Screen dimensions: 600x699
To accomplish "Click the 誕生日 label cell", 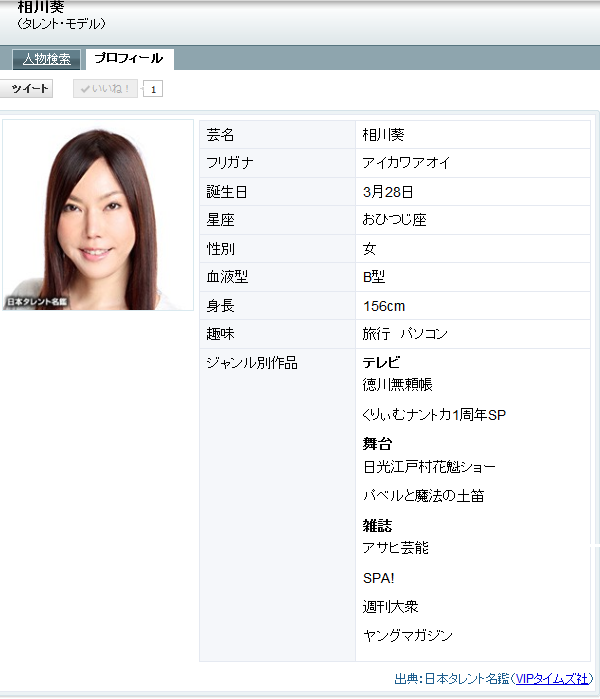I will (x=277, y=192).
